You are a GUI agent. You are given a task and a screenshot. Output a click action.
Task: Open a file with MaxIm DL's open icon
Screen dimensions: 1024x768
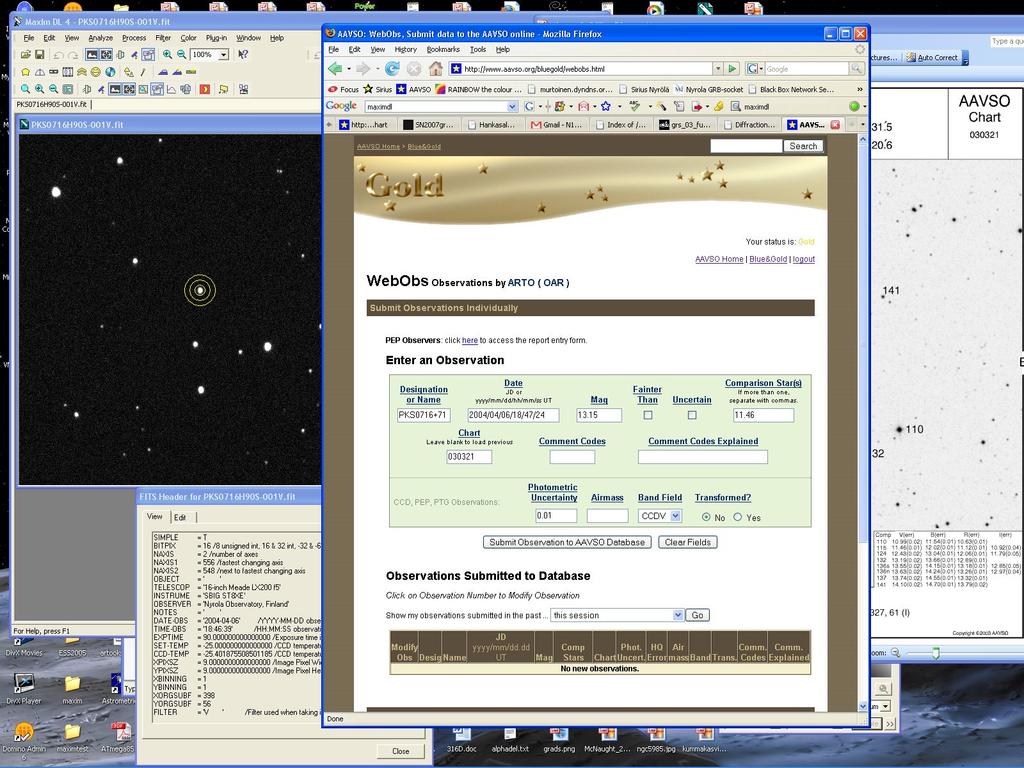pyautogui.click(x=25, y=54)
